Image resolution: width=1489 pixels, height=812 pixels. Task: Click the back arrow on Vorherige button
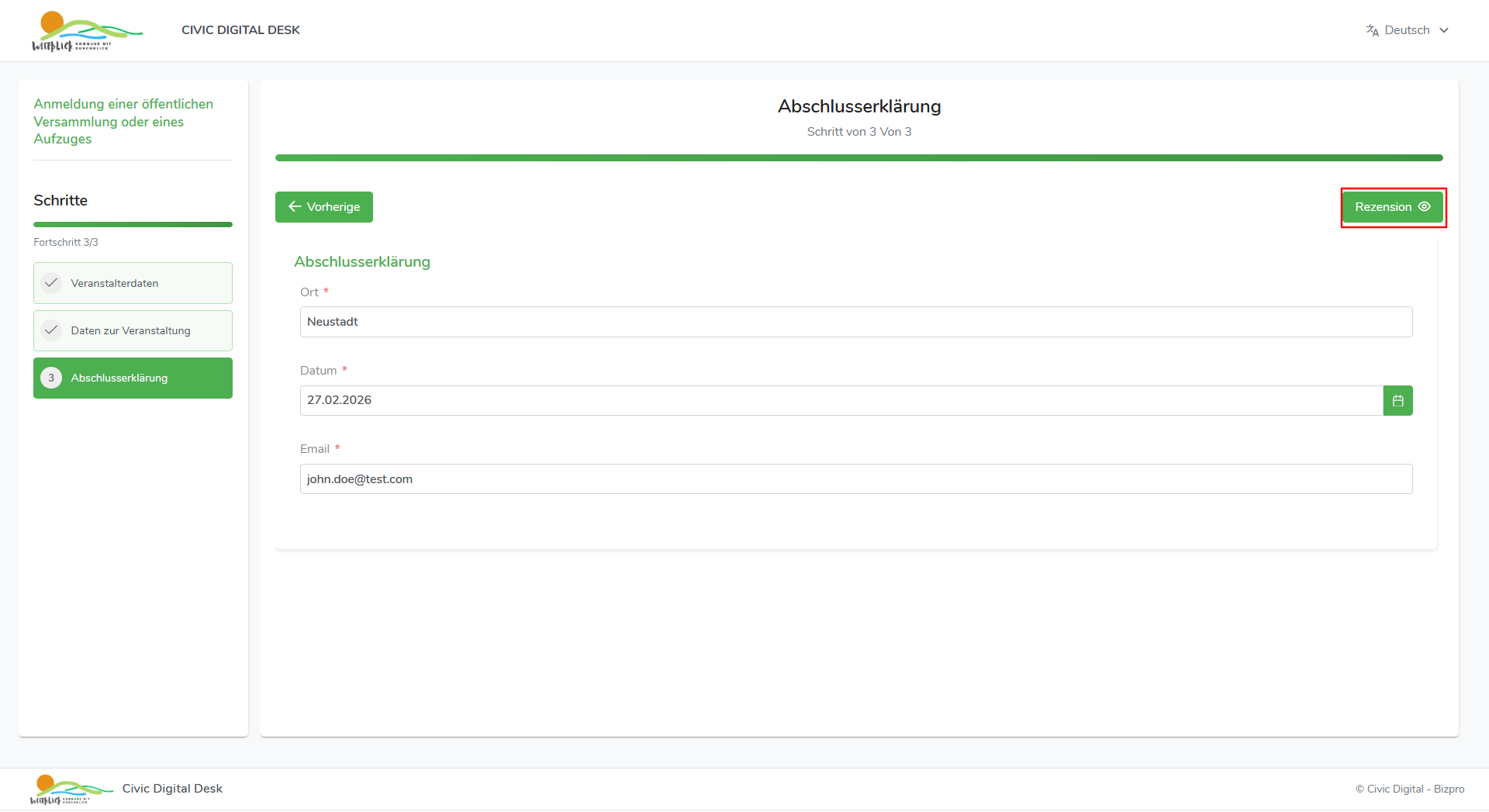(x=295, y=207)
